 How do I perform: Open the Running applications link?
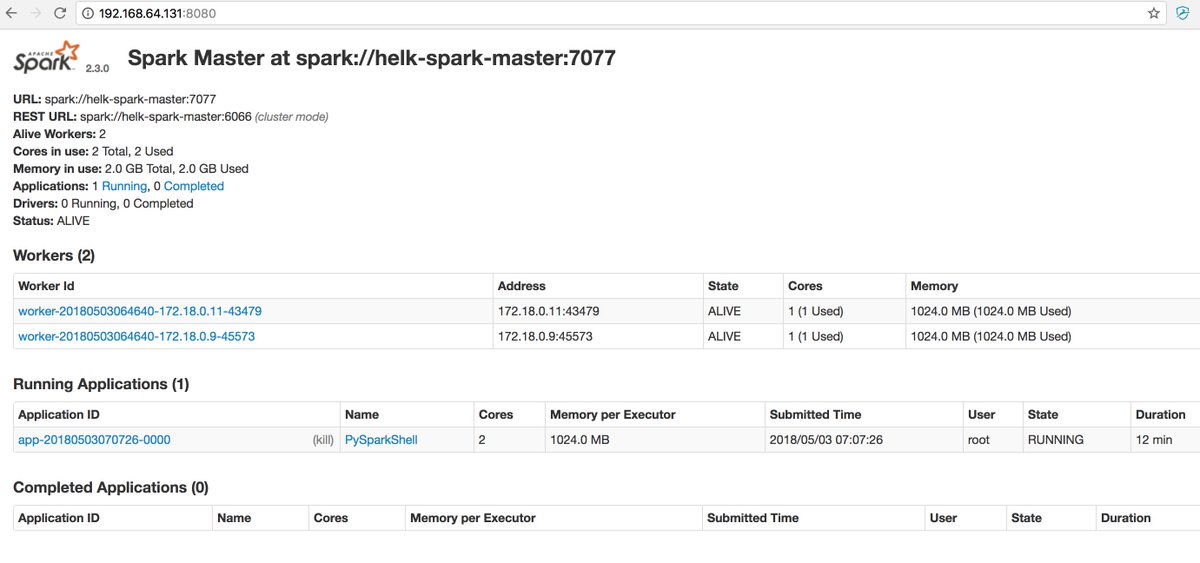click(x=124, y=186)
